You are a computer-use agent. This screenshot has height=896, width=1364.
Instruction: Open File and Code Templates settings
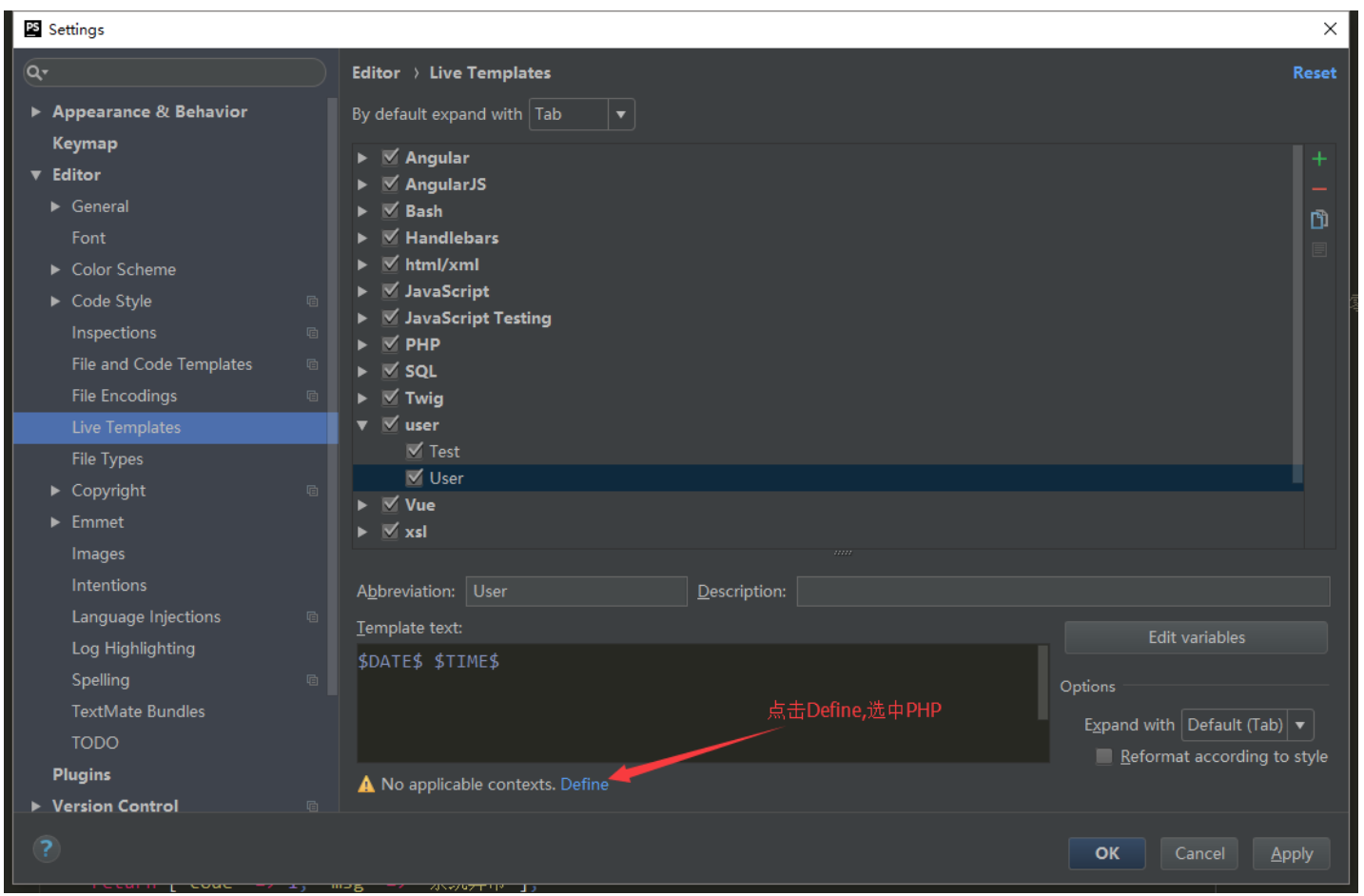click(x=162, y=363)
